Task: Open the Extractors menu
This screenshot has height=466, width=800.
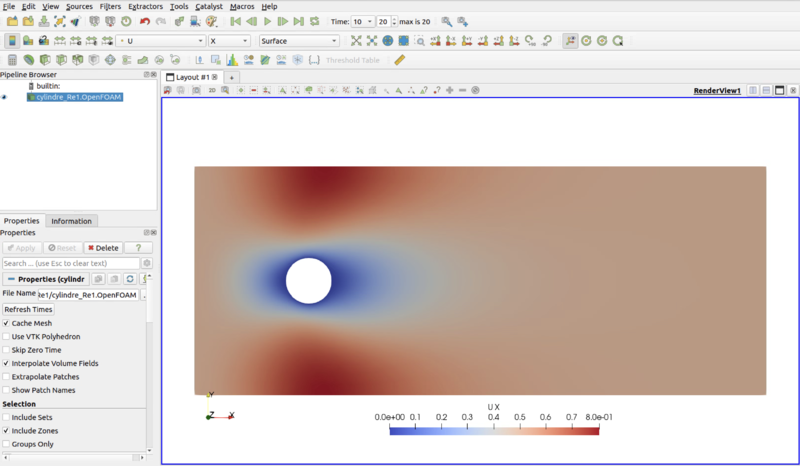Action: click(x=145, y=6)
